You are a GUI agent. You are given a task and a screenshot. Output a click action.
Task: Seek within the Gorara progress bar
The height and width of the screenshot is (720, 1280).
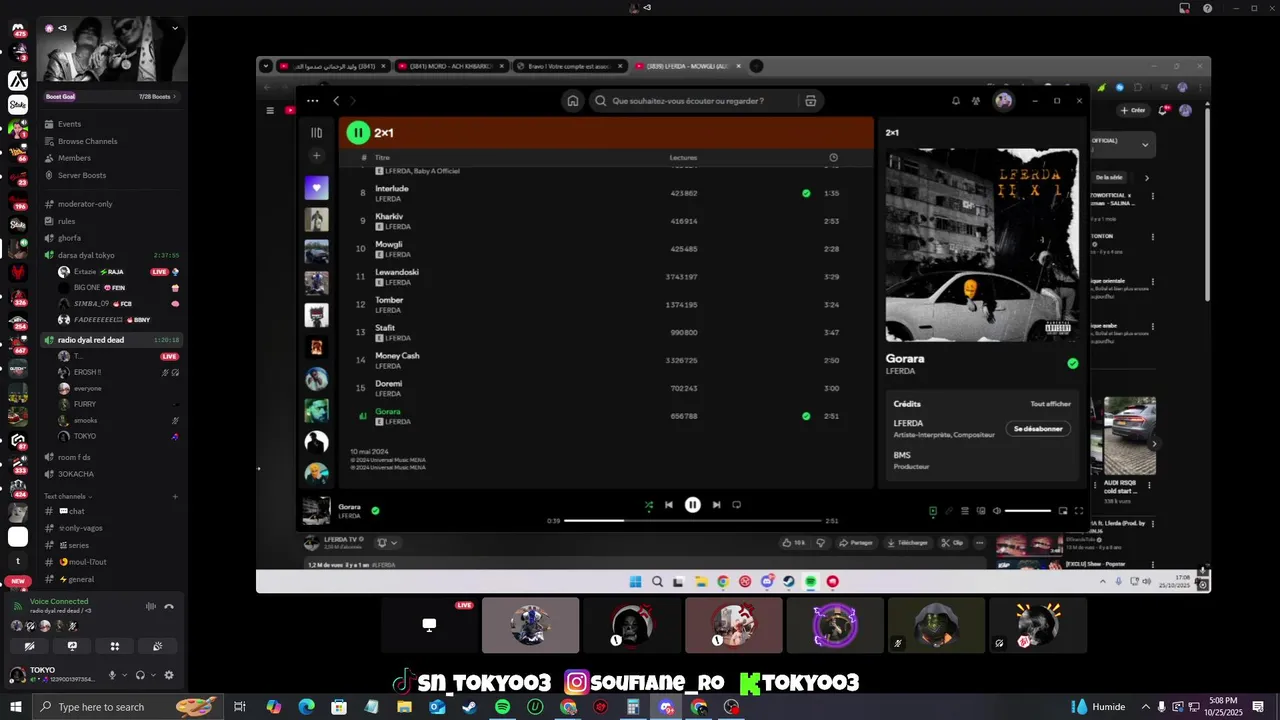pyautogui.click(x=692, y=521)
